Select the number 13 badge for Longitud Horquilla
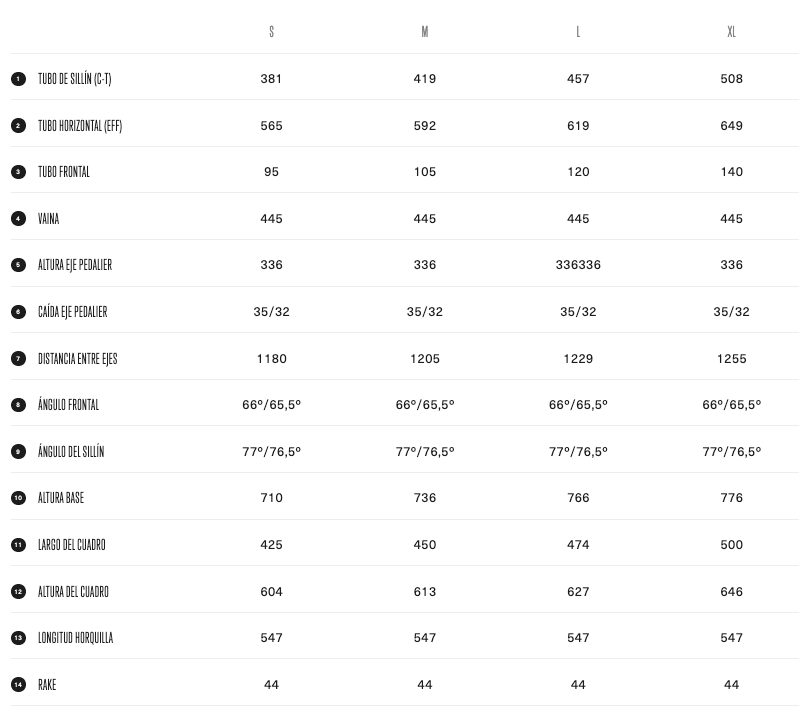Image resolution: width=801 pixels, height=719 pixels. pos(18,638)
